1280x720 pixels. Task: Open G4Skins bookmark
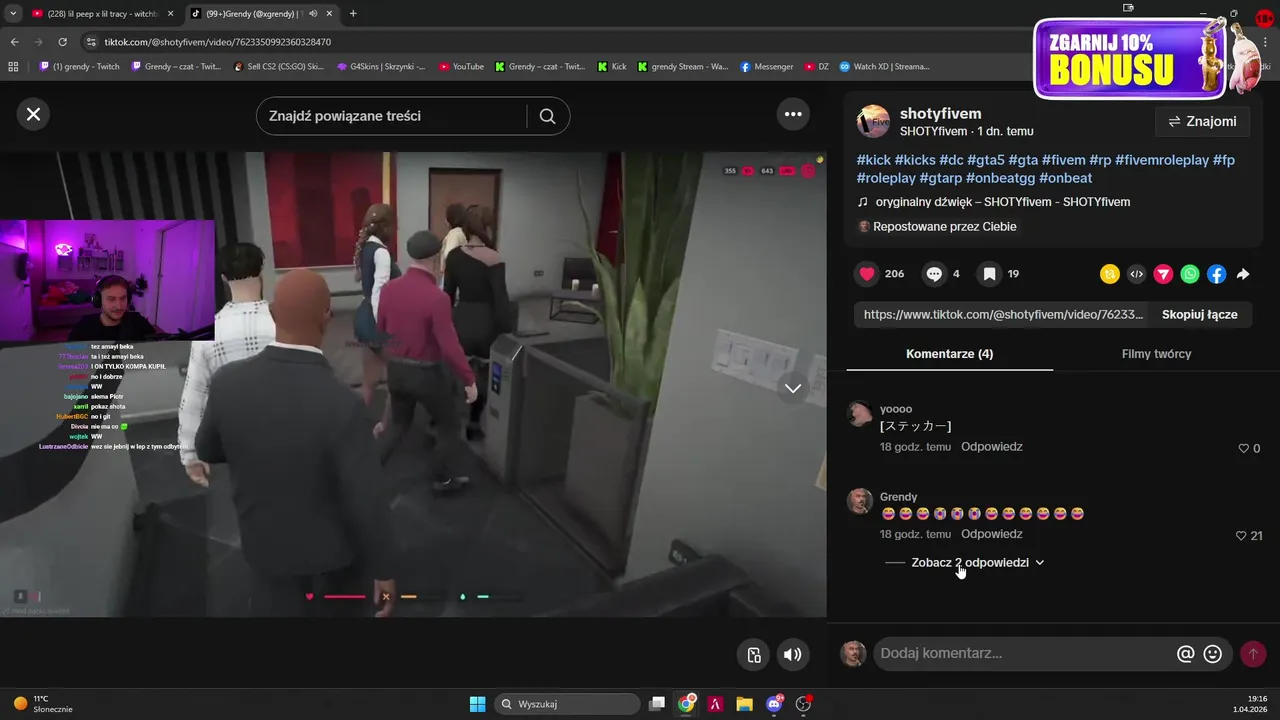coord(381,67)
